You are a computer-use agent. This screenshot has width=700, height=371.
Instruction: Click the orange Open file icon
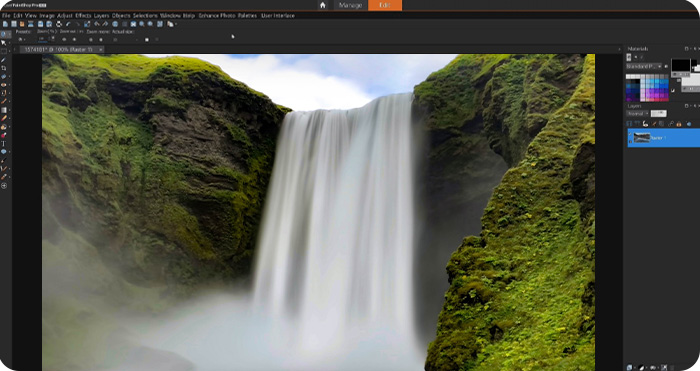coord(22,24)
